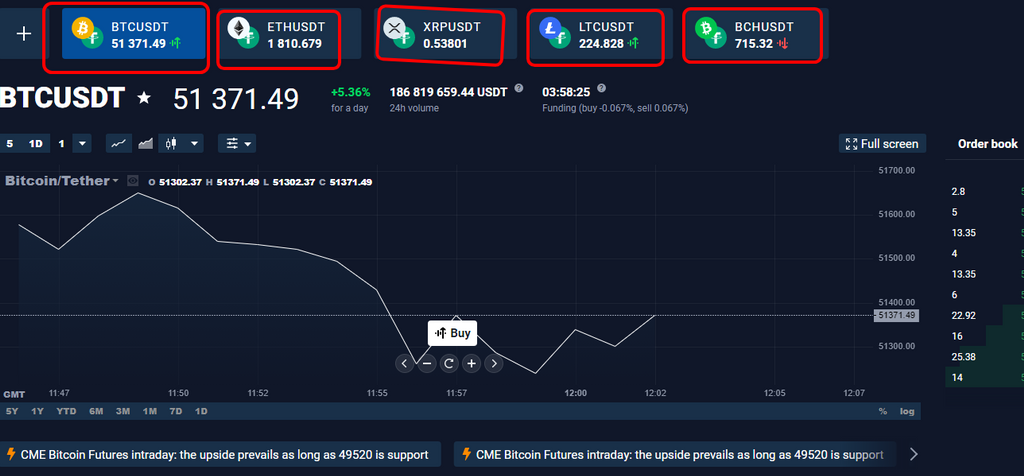Image resolution: width=1024 pixels, height=476 pixels.
Task: Select the 3M date range
Action: pos(123,411)
